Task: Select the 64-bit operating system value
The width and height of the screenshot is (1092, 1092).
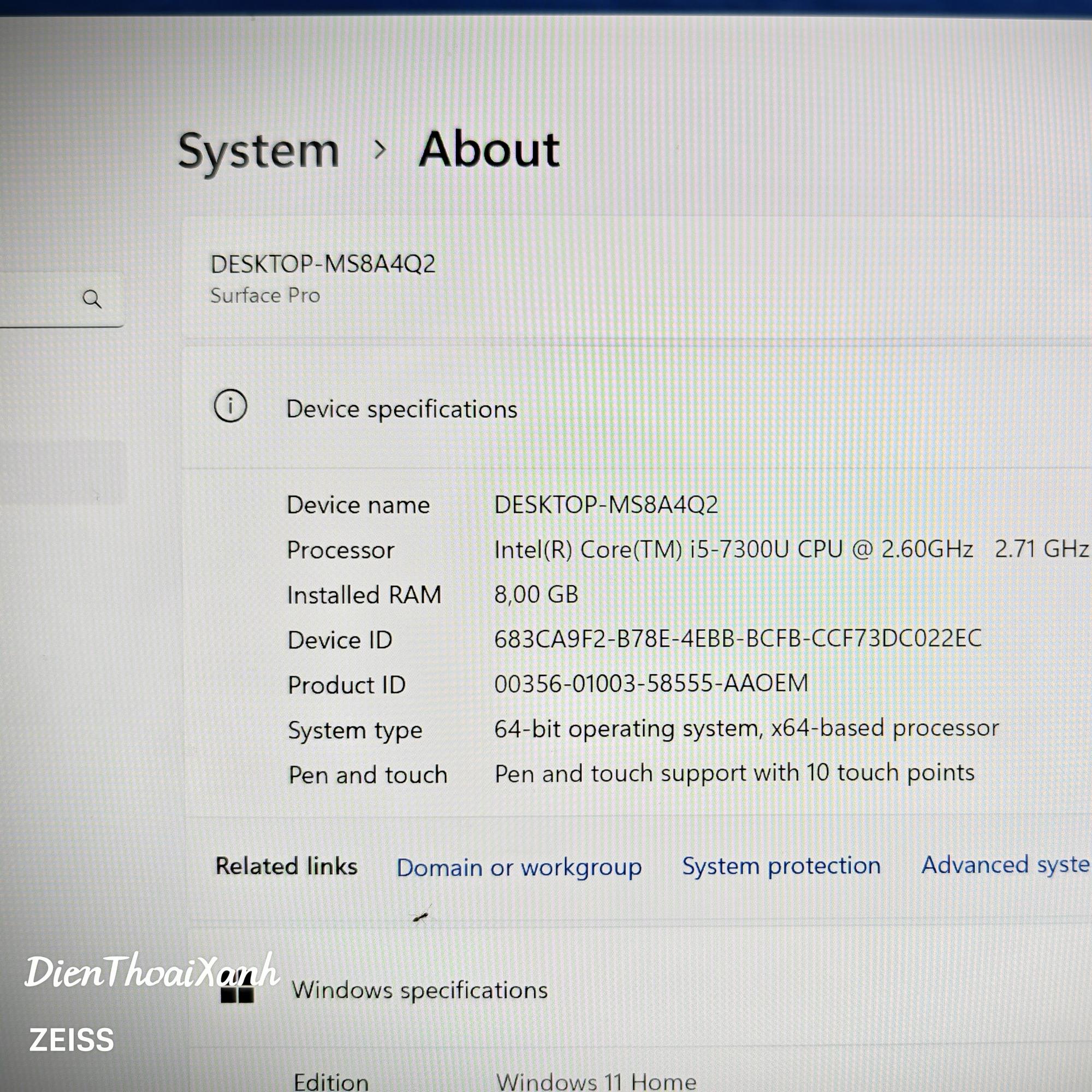Action: tap(746, 728)
